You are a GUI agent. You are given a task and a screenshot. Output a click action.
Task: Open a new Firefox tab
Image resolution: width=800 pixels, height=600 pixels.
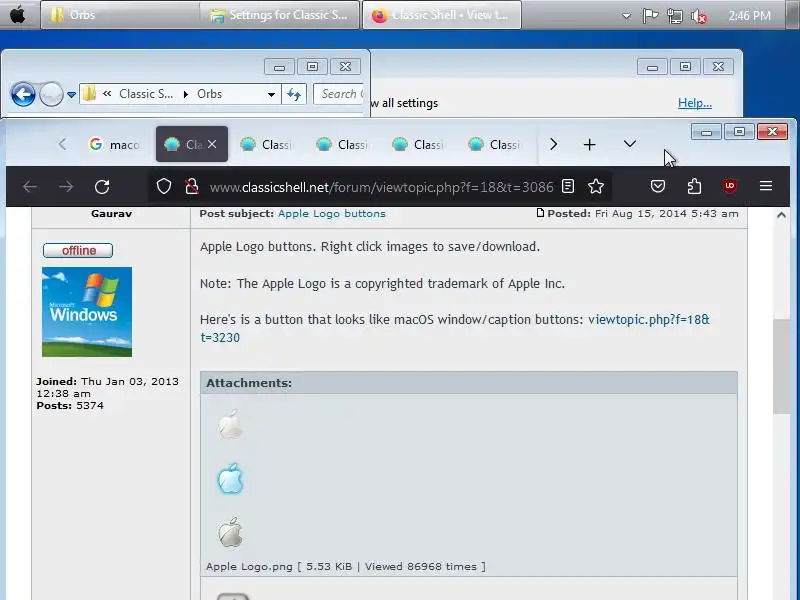click(x=589, y=144)
